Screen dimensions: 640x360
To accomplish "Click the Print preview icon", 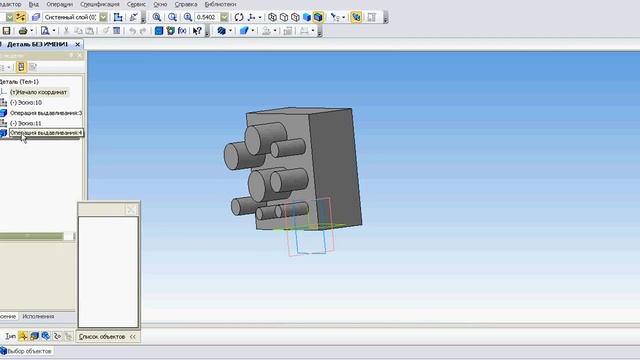I will tap(45, 31).
